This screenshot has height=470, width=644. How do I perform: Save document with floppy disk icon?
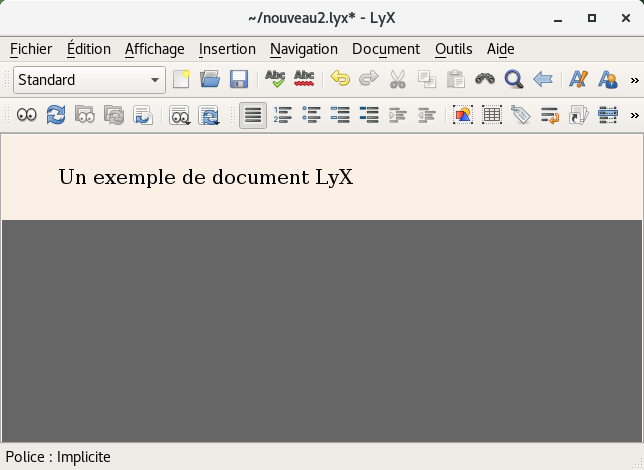239,79
